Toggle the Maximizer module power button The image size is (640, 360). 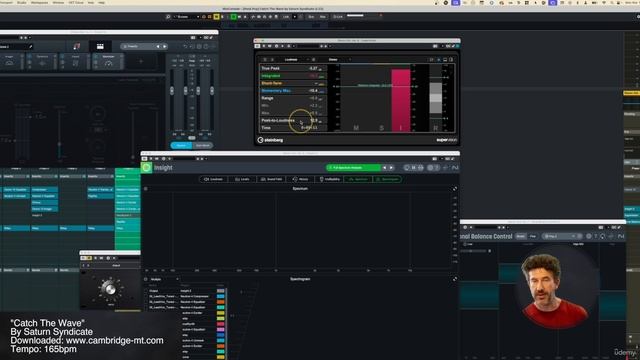coord(96,57)
